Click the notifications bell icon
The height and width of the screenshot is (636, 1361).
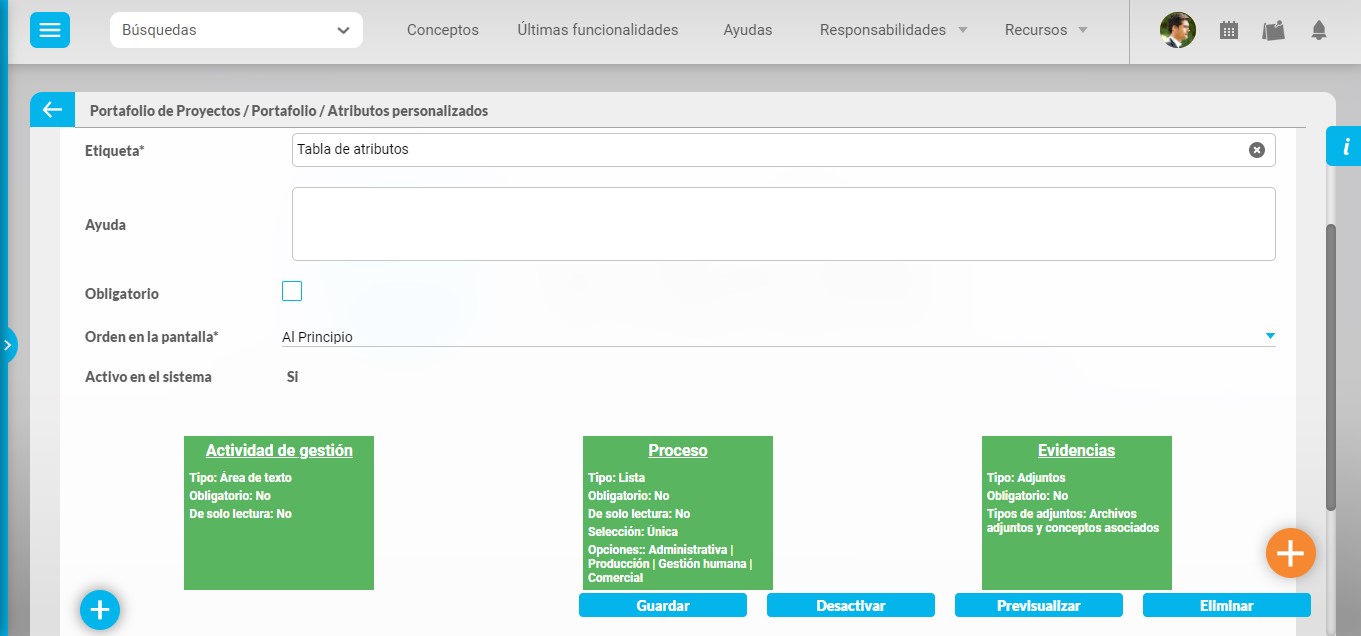1318,31
